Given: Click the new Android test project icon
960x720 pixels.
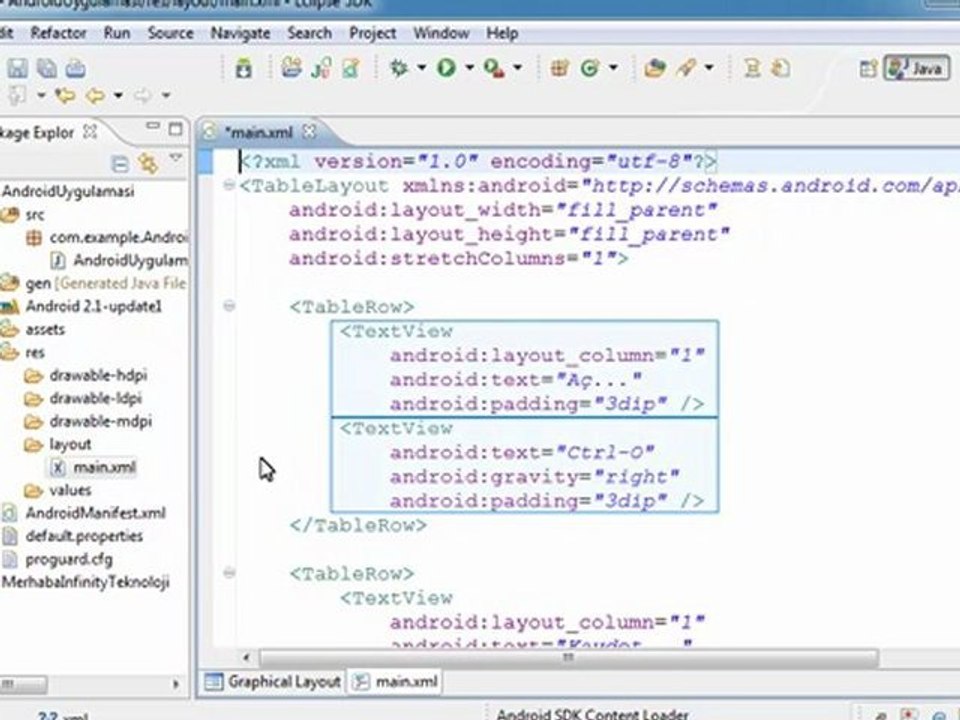Looking at the screenshot, I should (x=321, y=67).
